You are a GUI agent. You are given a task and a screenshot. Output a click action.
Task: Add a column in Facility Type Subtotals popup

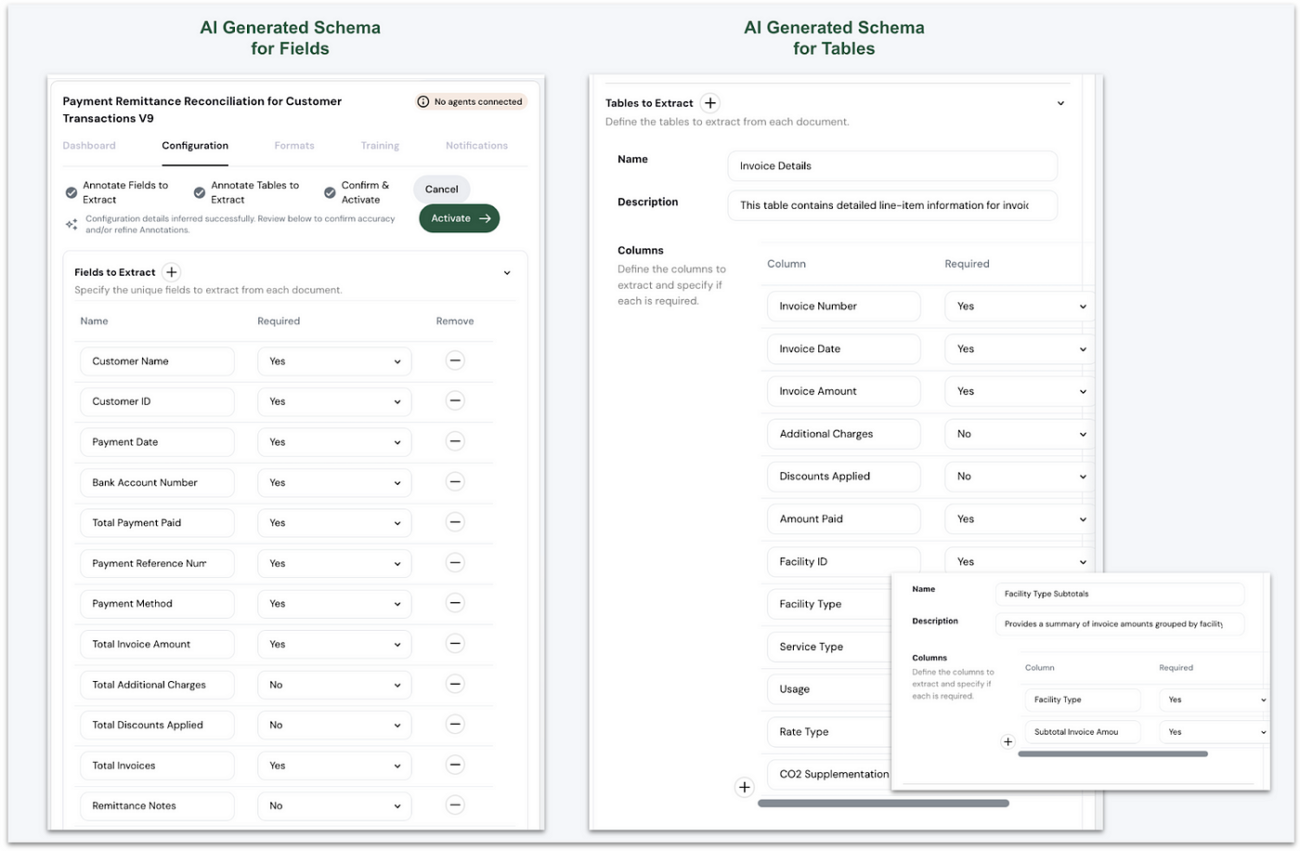[x=1007, y=741]
